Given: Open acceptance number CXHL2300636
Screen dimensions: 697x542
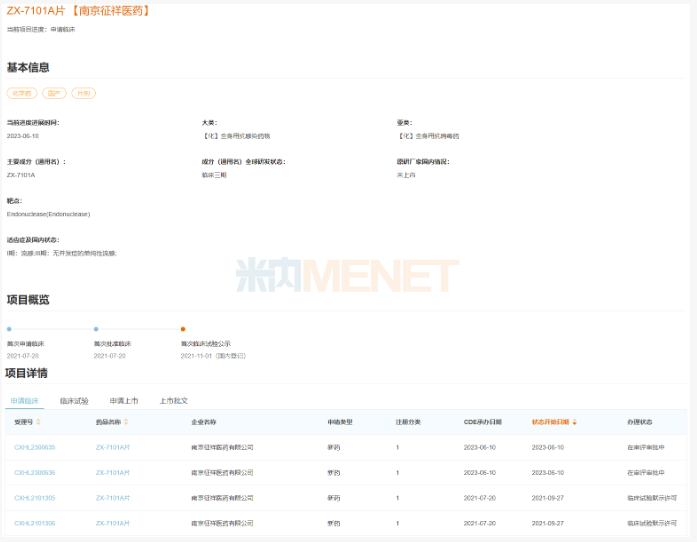Looking at the screenshot, I should tap(35, 473).
